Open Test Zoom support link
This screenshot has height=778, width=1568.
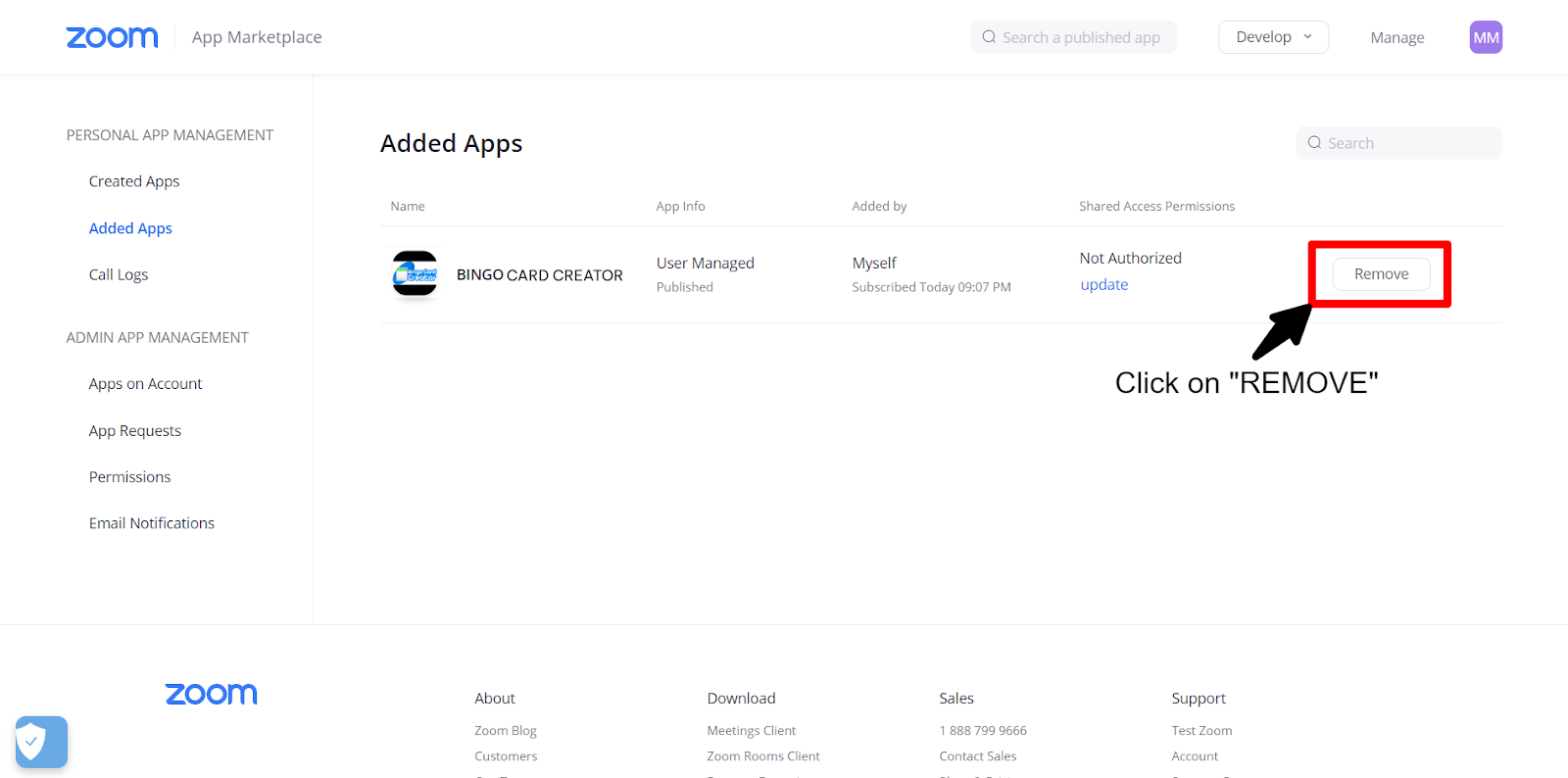(1201, 731)
